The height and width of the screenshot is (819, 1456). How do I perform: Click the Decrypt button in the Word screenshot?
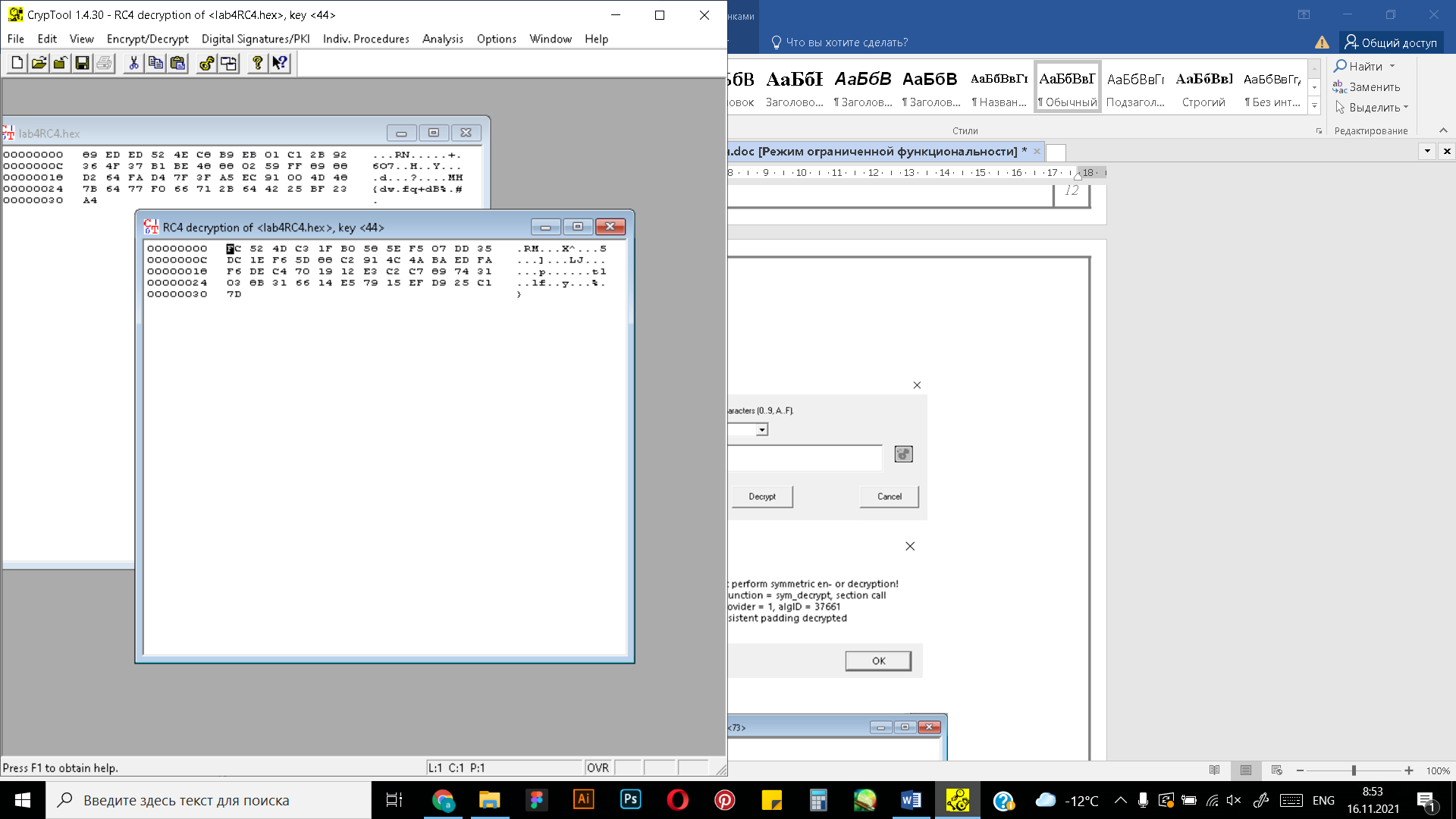click(761, 497)
